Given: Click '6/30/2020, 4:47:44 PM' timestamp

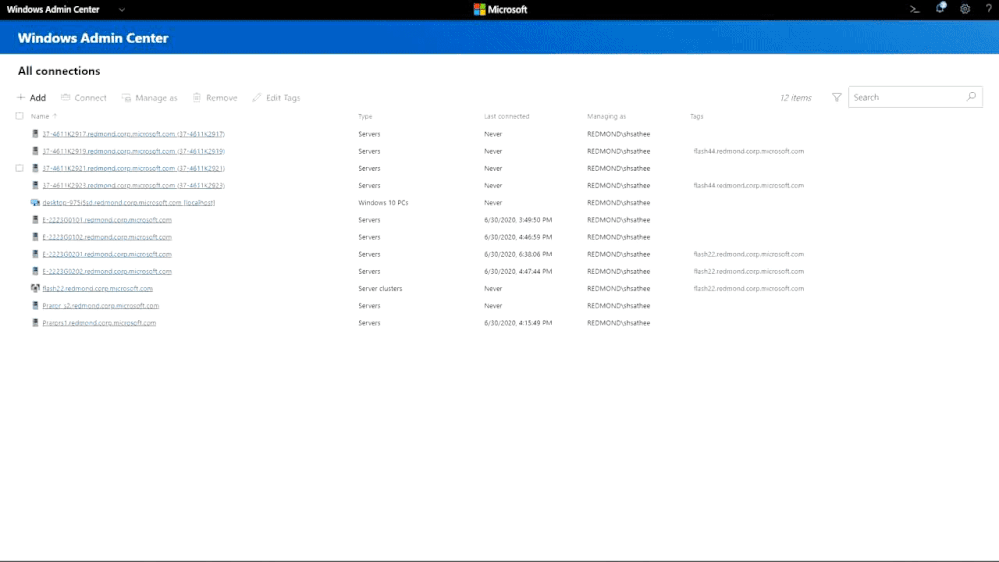Looking at the screenshot, I should tap(518, 271).
